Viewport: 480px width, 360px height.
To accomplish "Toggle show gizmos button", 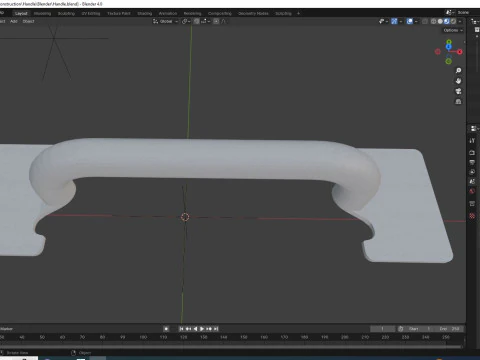I will (x=394, y=21).
